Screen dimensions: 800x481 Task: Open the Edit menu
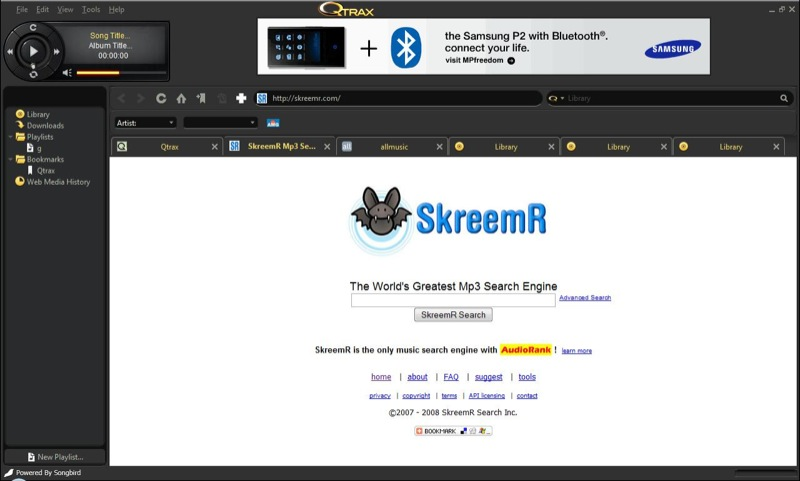pyautogui.click(x=42, y=9)
